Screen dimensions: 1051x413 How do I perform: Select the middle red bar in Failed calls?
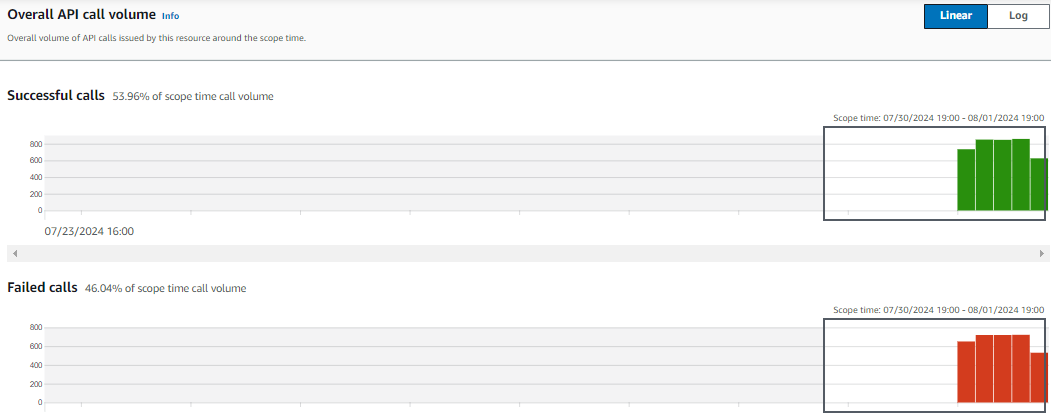(x=1003, y=369)
